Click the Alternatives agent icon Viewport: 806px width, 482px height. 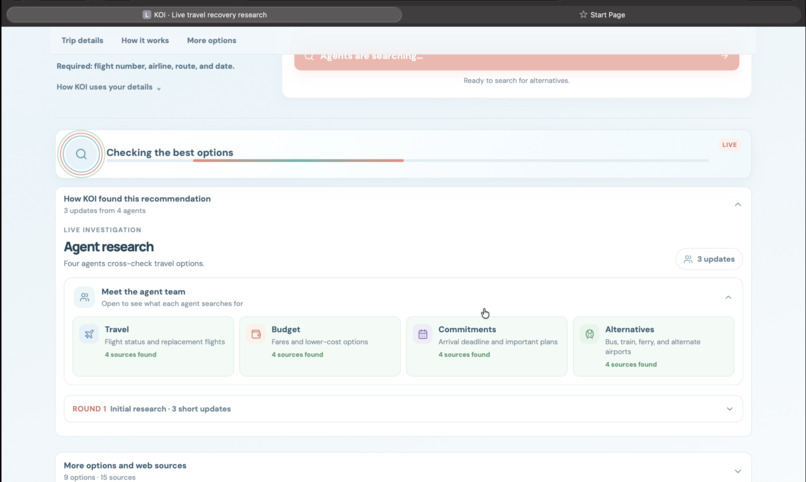[x=590, y=334]
